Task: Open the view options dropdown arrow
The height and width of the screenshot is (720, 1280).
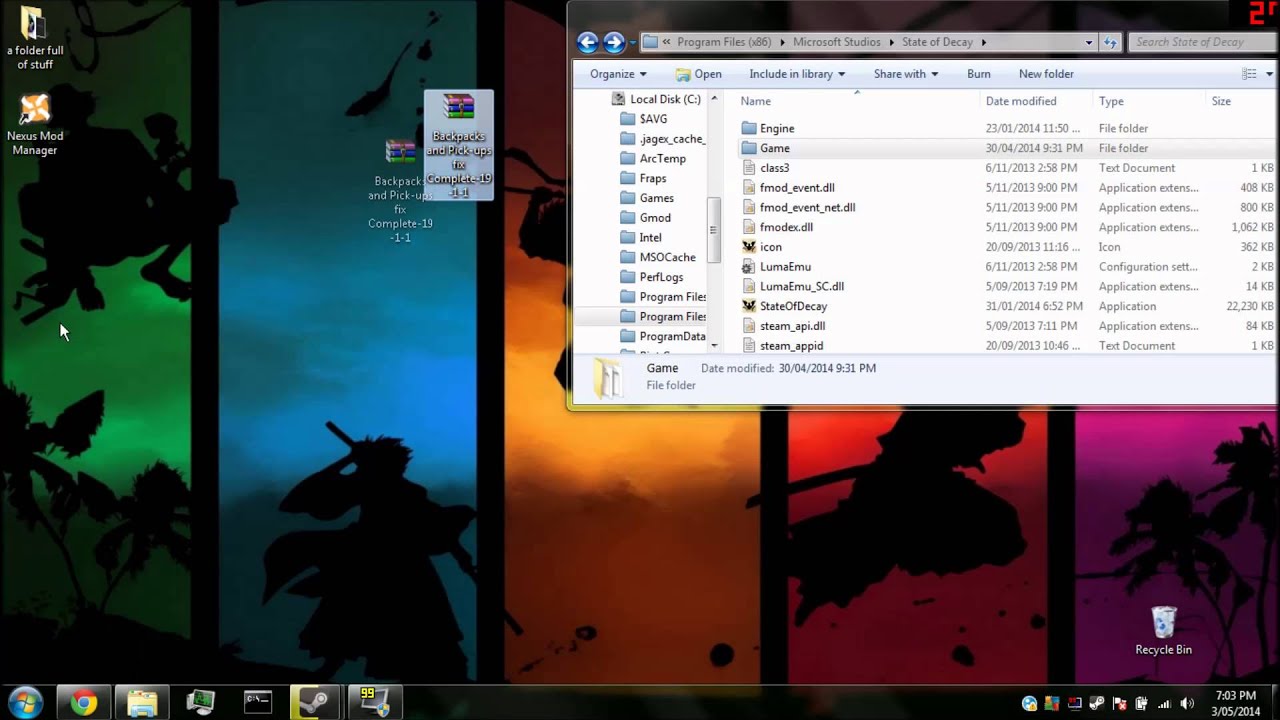Action: pos(1270,74)
